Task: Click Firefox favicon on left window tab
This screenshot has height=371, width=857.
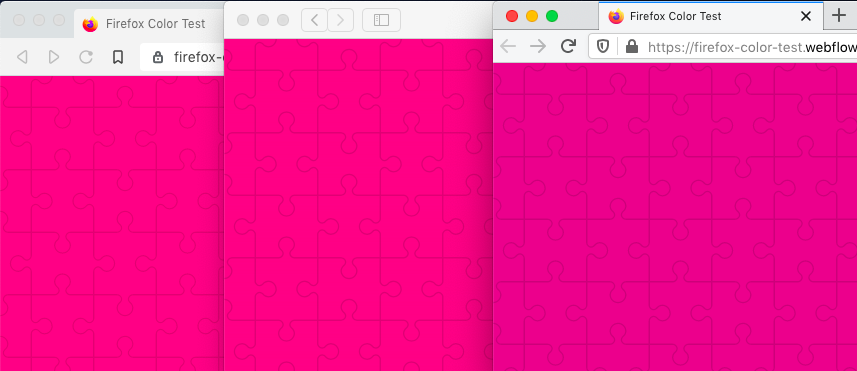Action: (90, 25)
